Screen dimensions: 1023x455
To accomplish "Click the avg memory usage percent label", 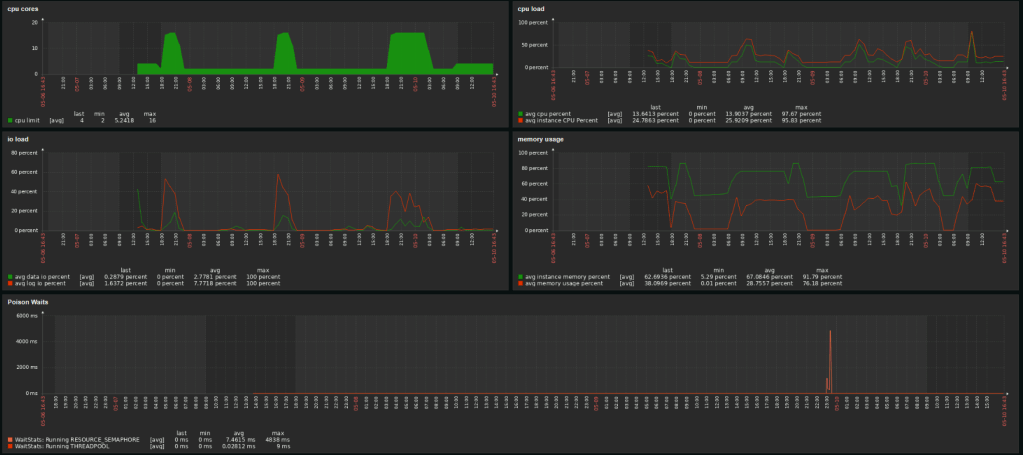I will click(x=566, y=283).
